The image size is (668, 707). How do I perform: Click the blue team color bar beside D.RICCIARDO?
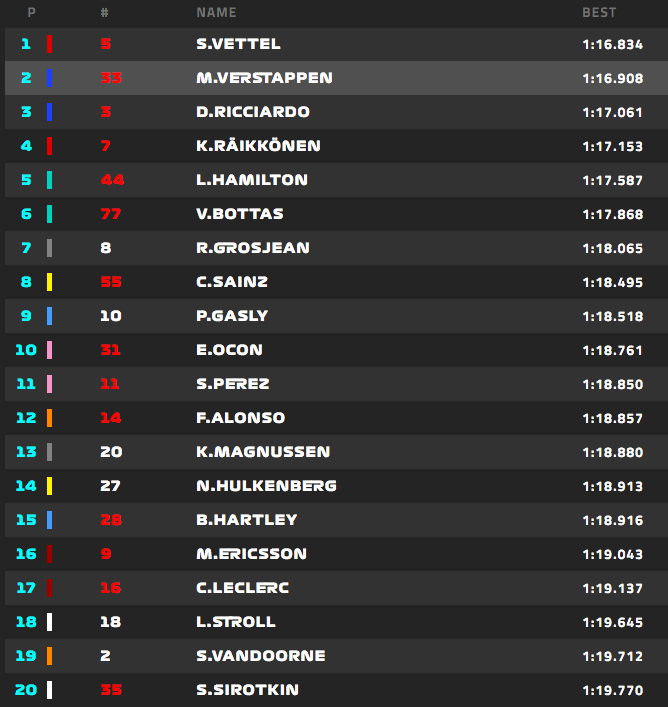(49, 112)
